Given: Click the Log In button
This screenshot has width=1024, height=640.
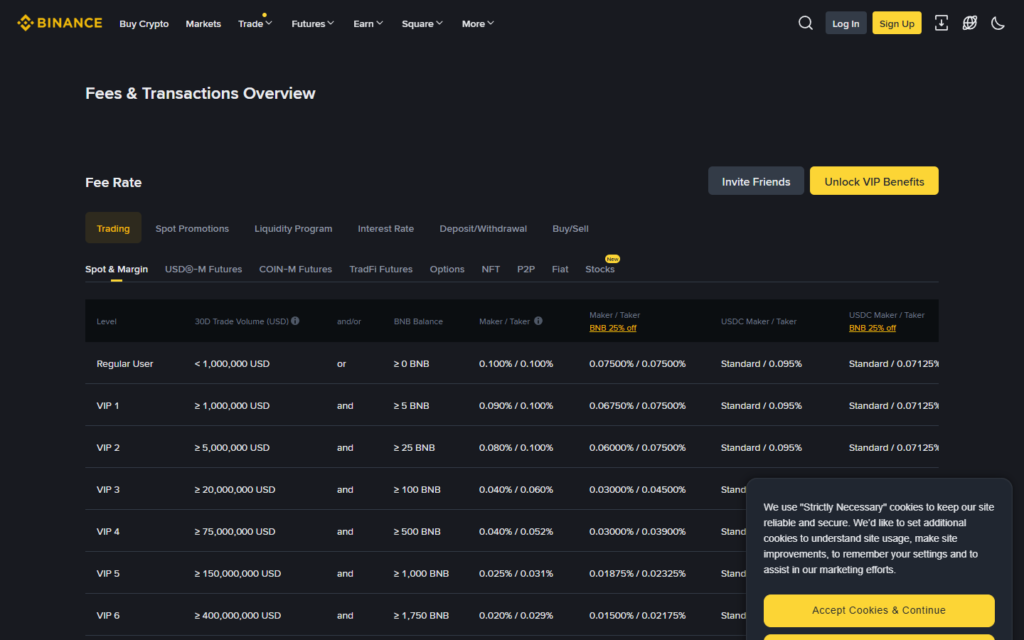Looking at the screenshot, I should pyautogui.click(x=846, y=24).
